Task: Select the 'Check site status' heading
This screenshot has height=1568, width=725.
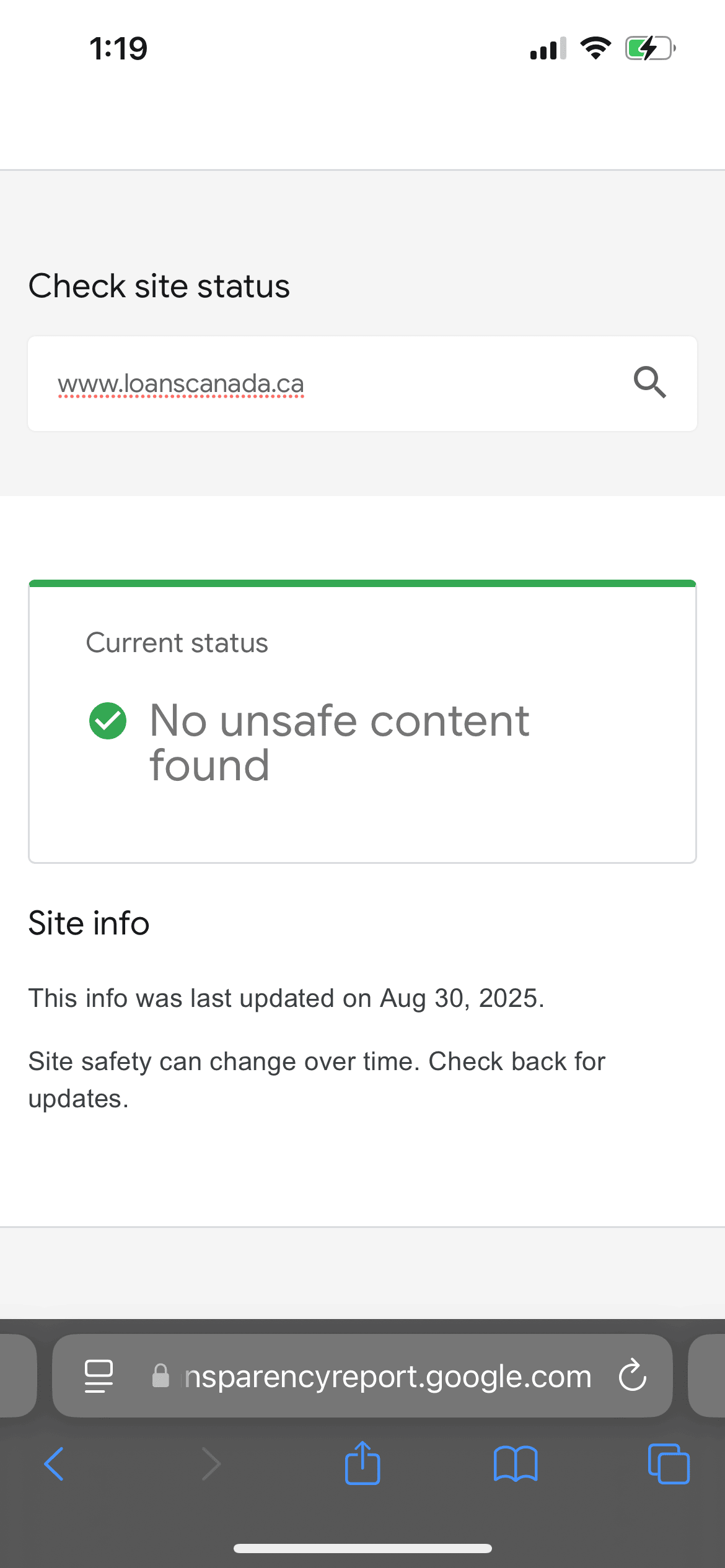Action: pyautogui.click(x=159, y=286)
